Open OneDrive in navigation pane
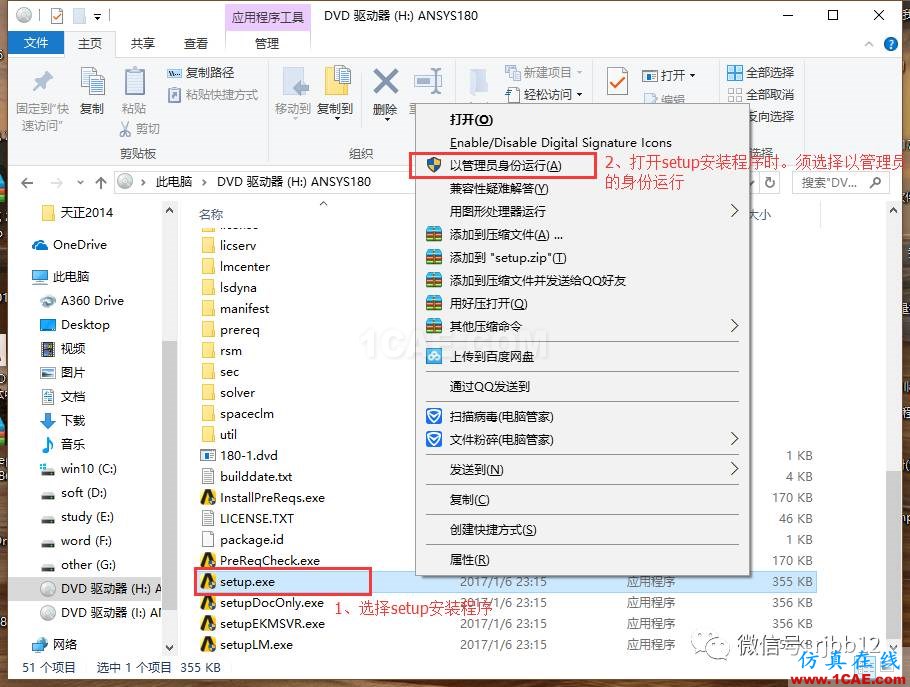Image resolution: width=910 pixels, height=687 pixels. tap(70, 245)
